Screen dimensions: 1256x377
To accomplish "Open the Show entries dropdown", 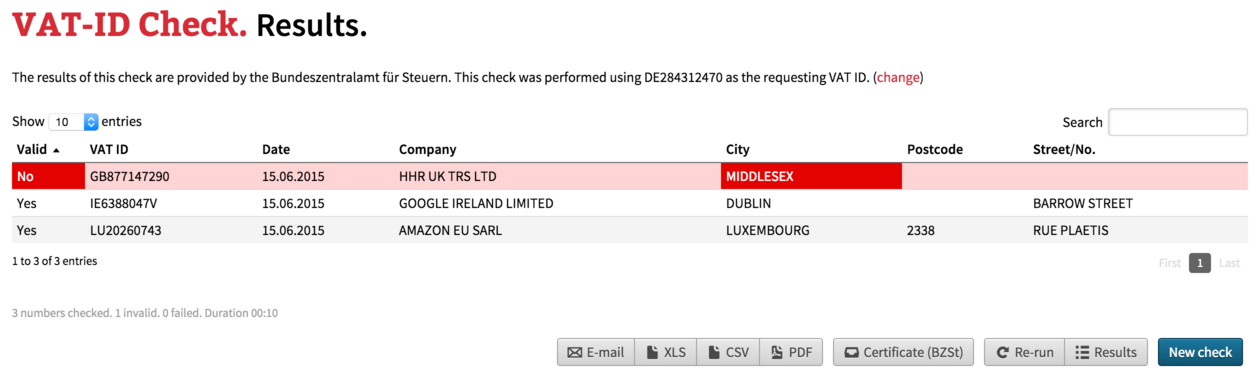I will [73, 122].
